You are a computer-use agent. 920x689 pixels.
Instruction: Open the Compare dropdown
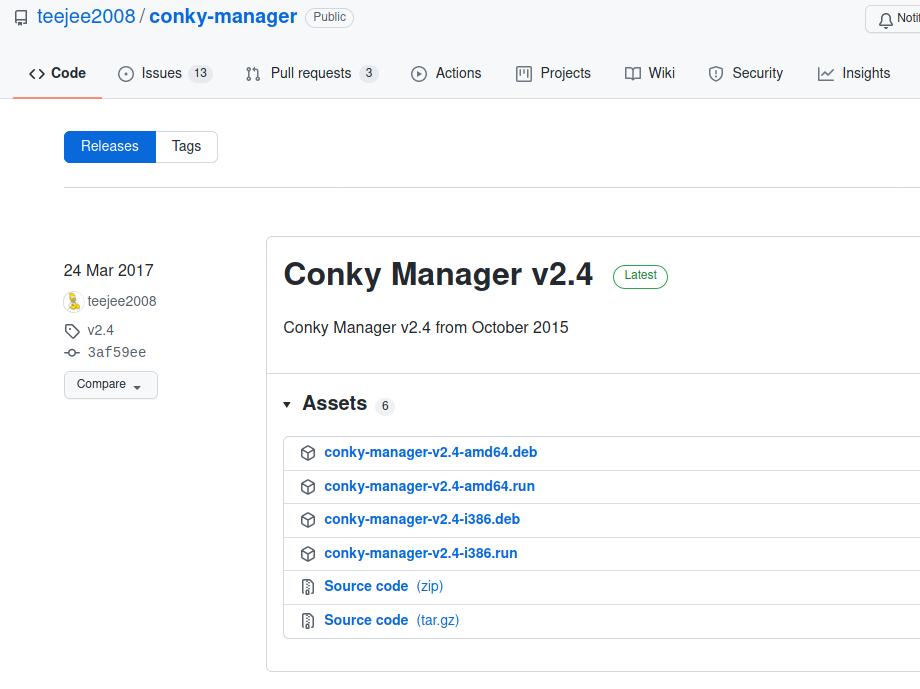point(111,385)
